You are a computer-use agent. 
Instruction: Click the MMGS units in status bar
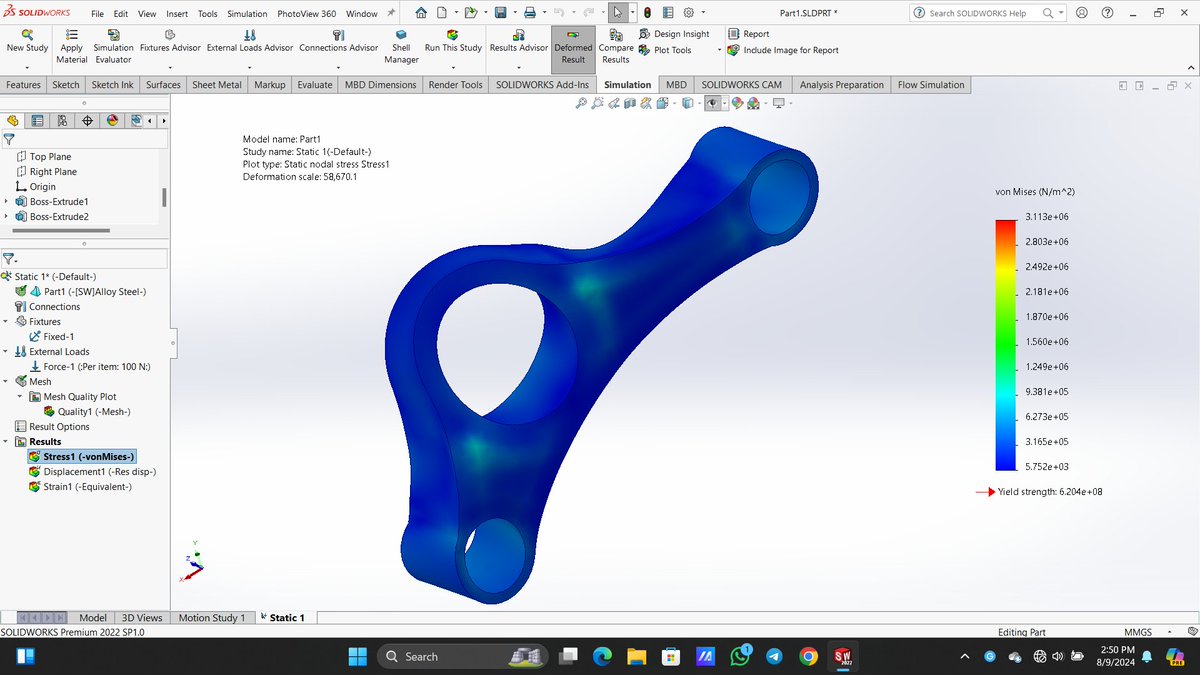point(1138,632)
